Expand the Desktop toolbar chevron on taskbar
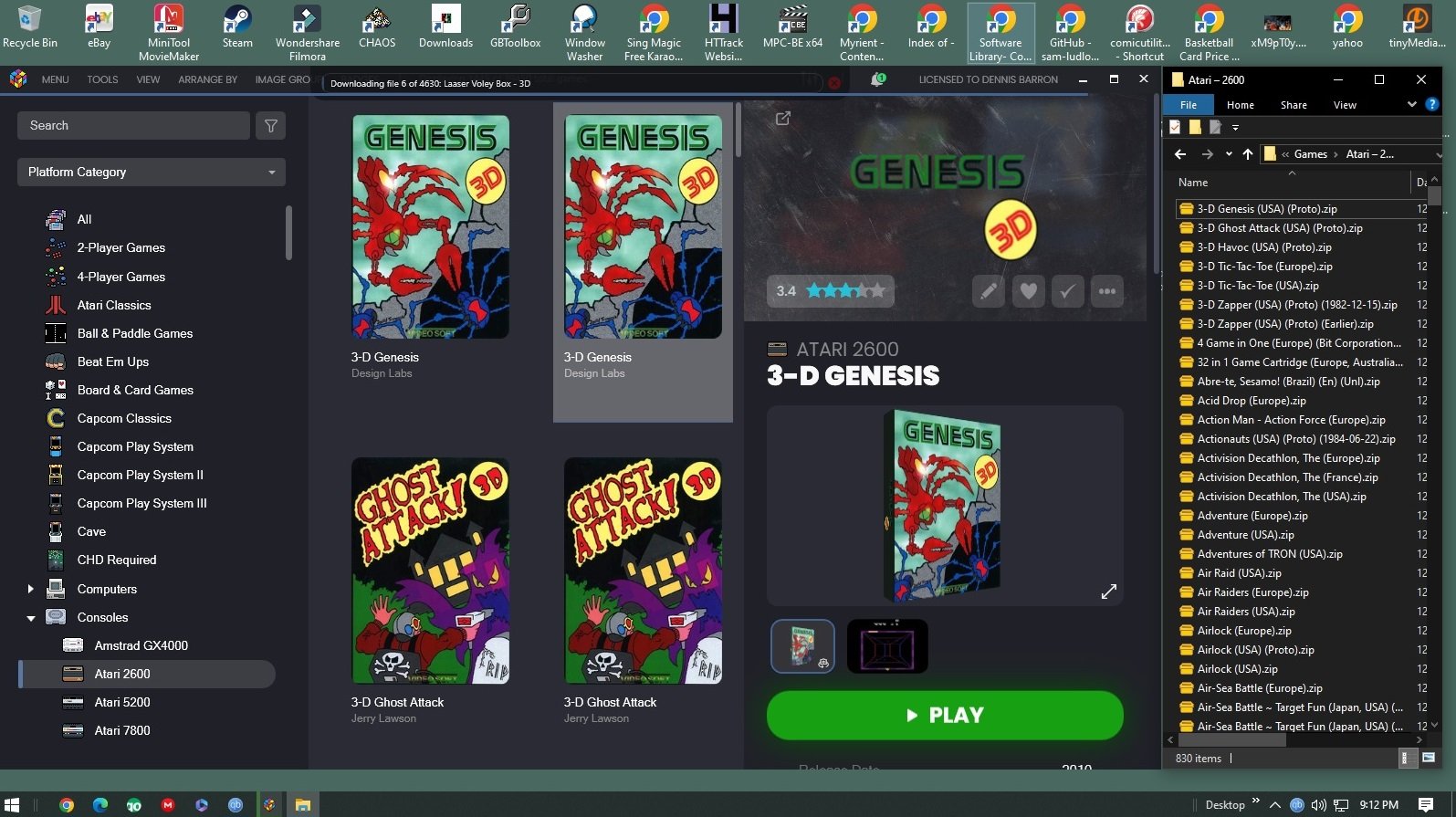Viewport: 1456px width, 817px height. tap(1256, 801)
